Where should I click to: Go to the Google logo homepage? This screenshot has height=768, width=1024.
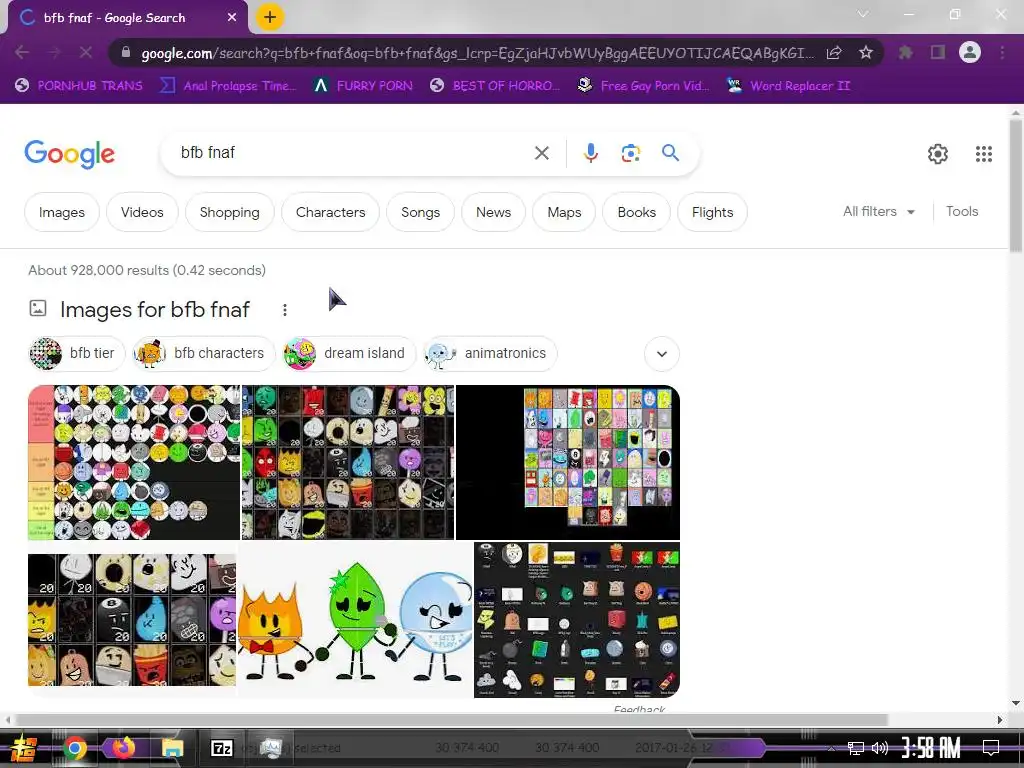(x=69, y=154)
